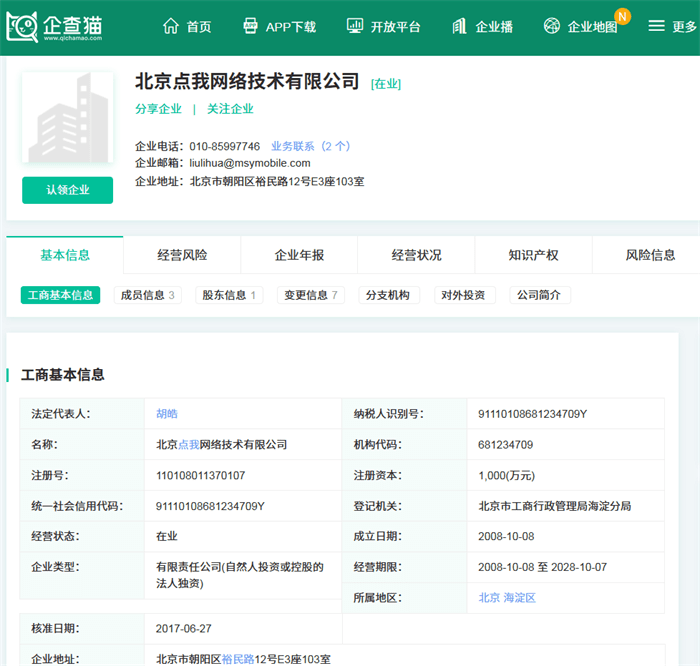Click the organization code 681234709
The height and width of the screenshot is (666, 700).
(505, 445)
